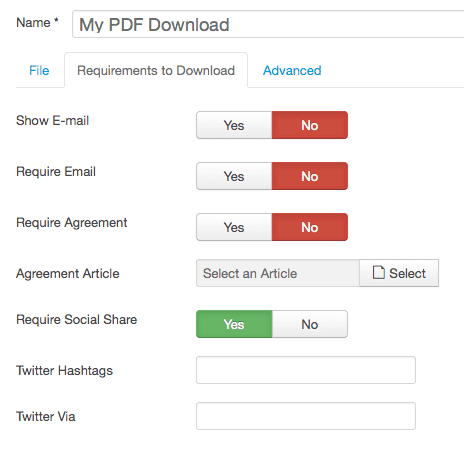Turn on Require Agreement with Yes
The height and width of the screenshot is (452, 464).
click(x=234, y=227)
